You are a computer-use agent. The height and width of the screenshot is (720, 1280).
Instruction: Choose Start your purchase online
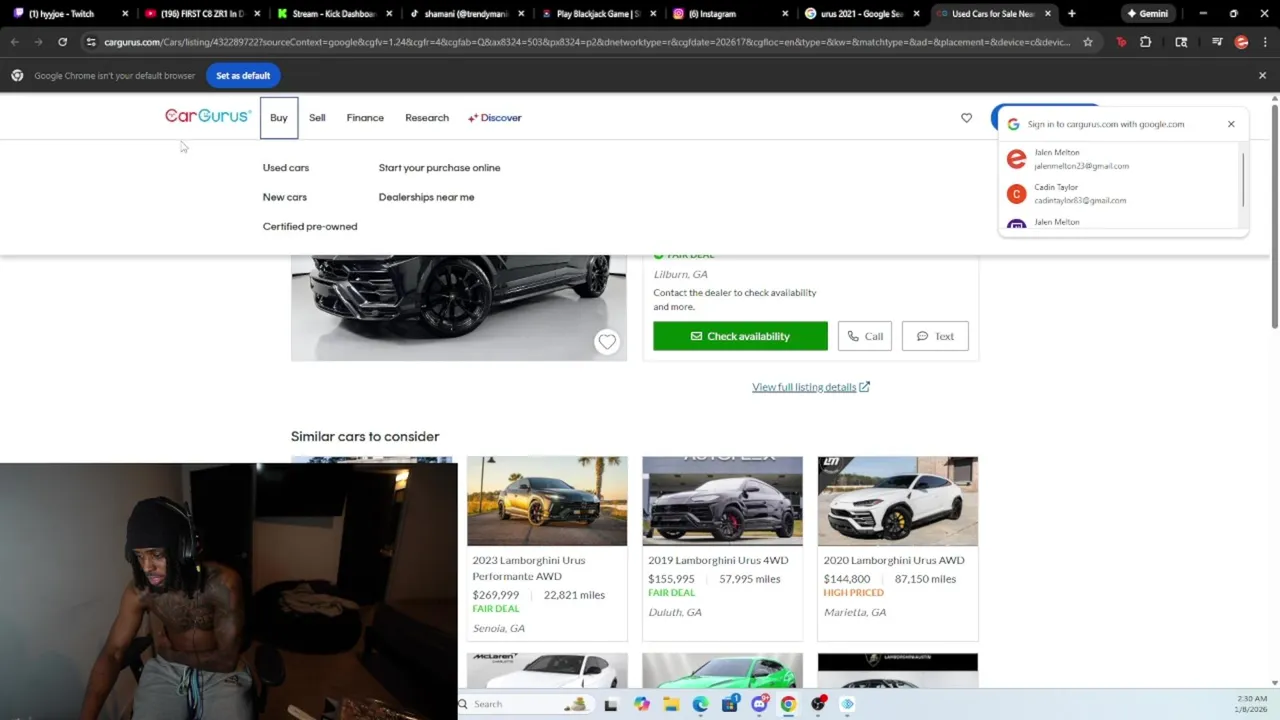coord(439,168)
